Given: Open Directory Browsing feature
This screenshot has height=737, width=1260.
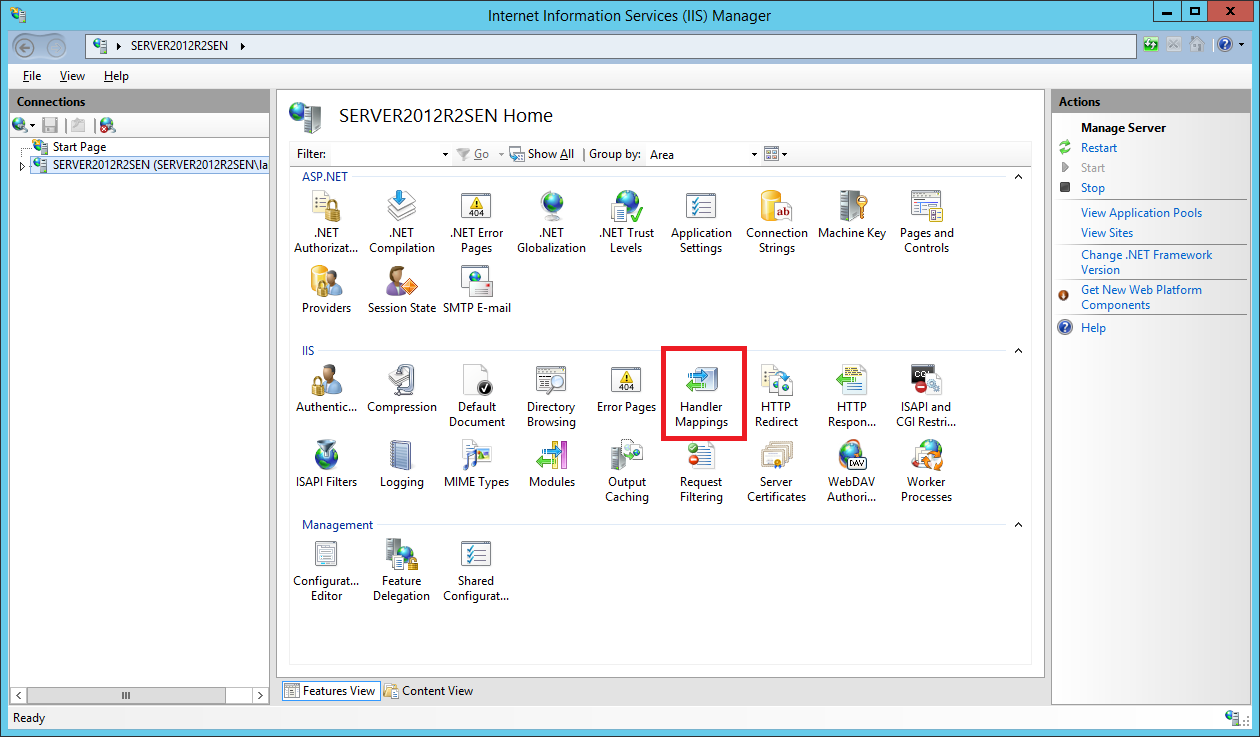Looking at the screenshot, I should (551, 396).
